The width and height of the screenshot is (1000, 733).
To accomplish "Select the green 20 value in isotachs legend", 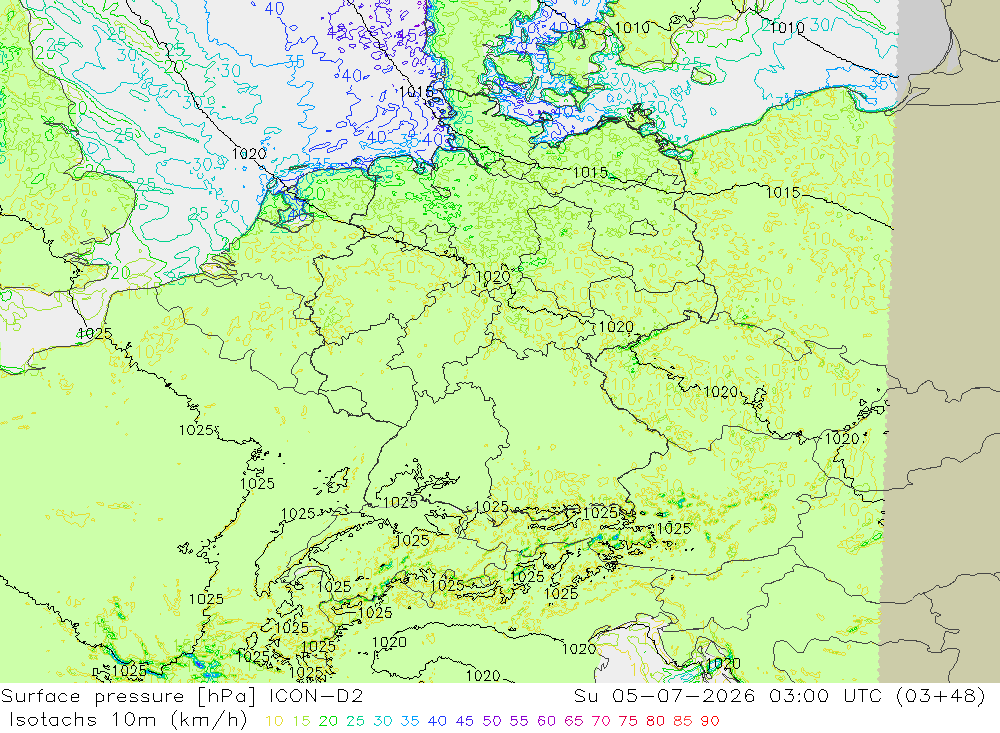I will click(328, 721).
